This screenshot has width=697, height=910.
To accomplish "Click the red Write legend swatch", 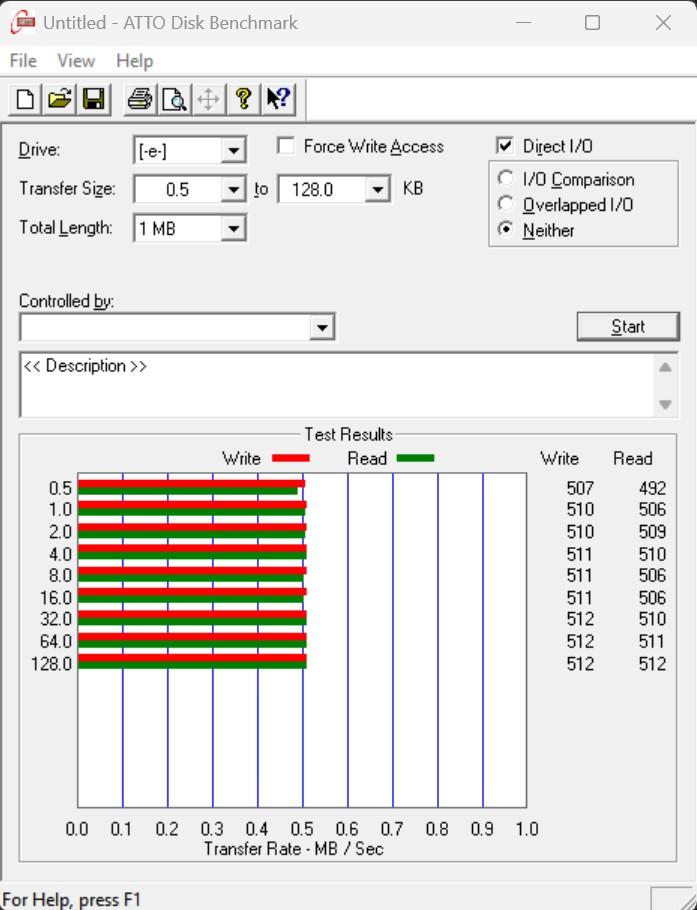I will (291, 458).
